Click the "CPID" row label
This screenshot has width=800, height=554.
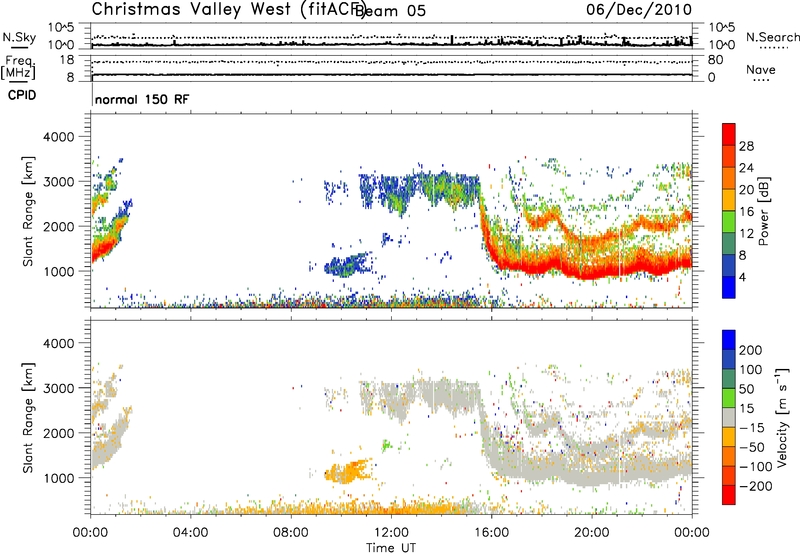click(22, 95)
